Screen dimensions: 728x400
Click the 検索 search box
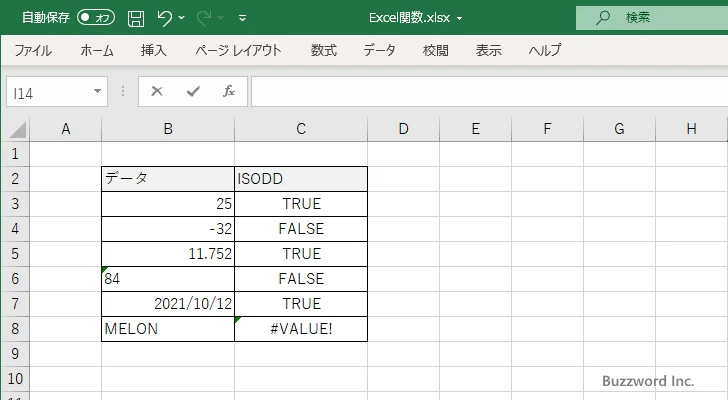[x=652, y=18]
